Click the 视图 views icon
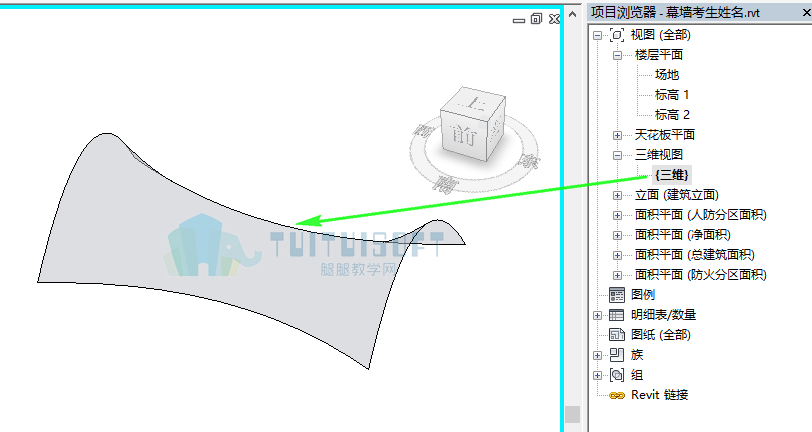The width and height of the screenshot is (812, 432). click(617, 35)
